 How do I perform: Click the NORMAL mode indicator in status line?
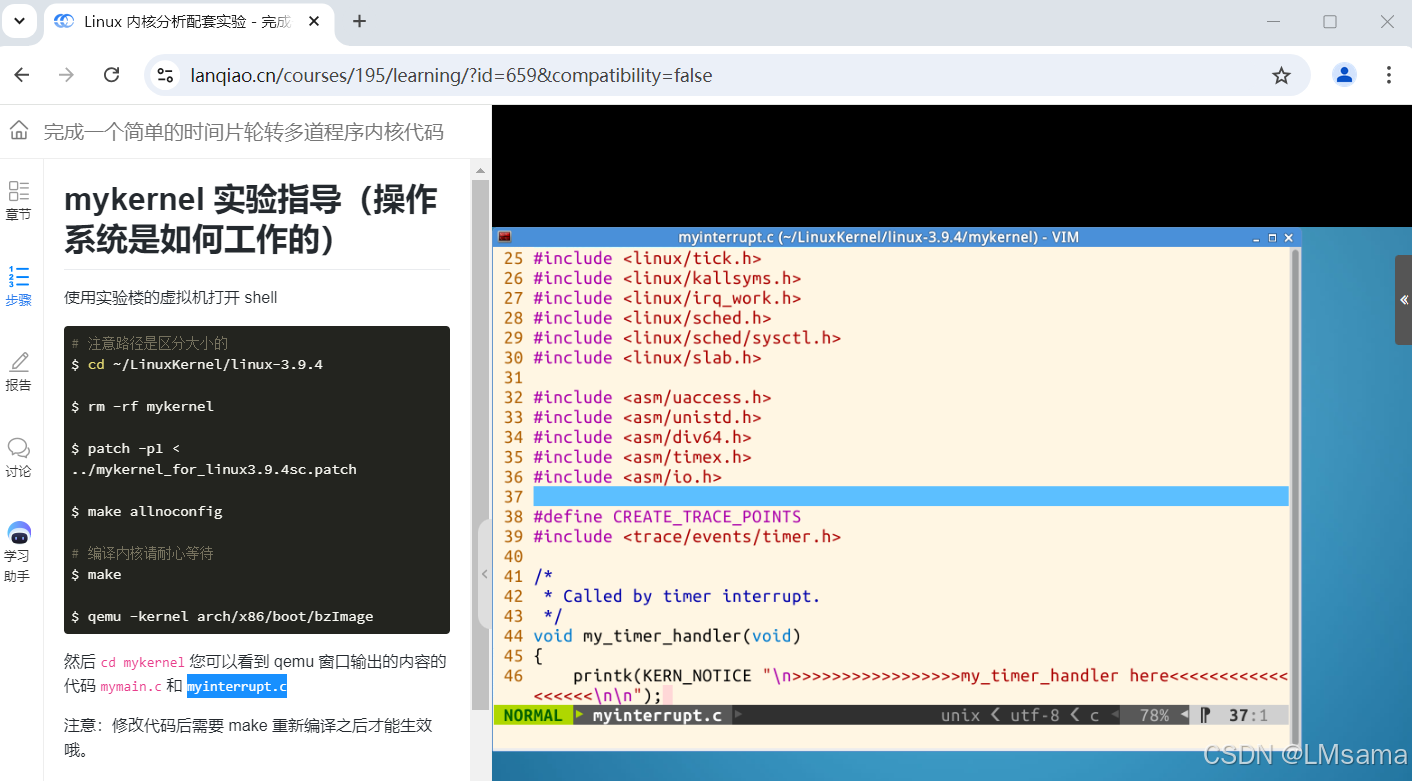click(533, 715)
